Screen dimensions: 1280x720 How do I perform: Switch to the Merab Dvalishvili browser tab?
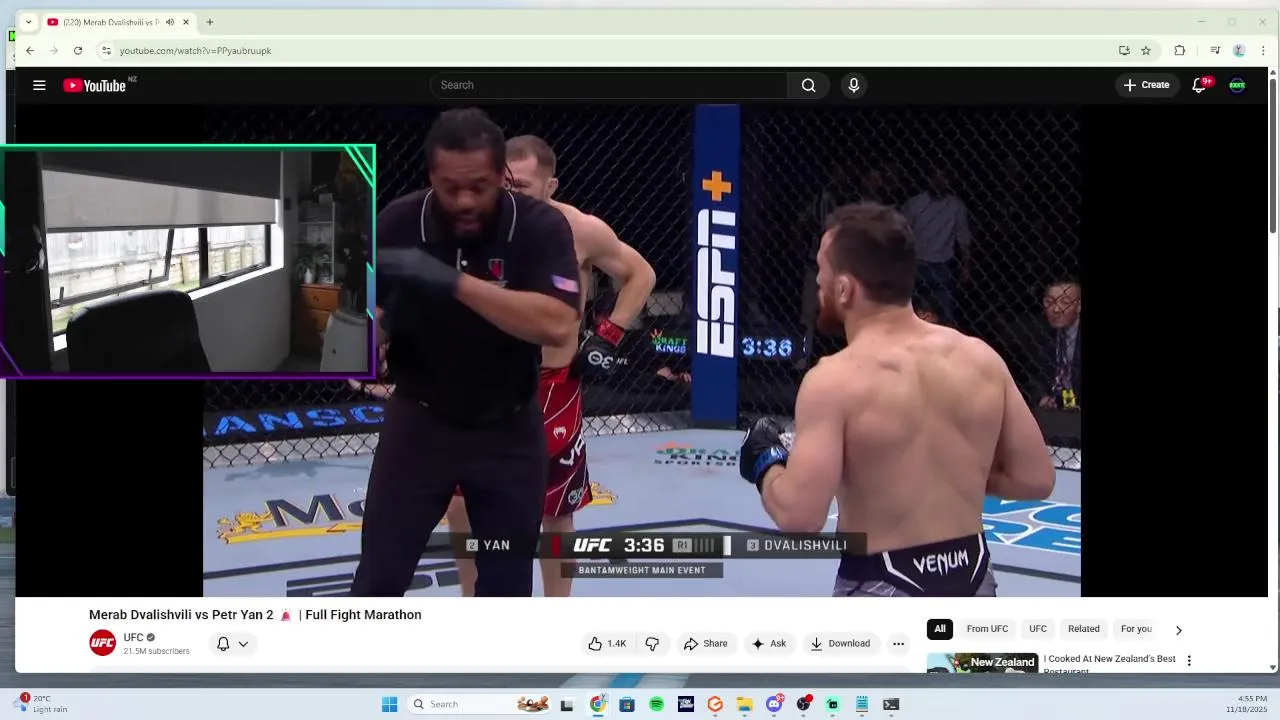(110, 22)
